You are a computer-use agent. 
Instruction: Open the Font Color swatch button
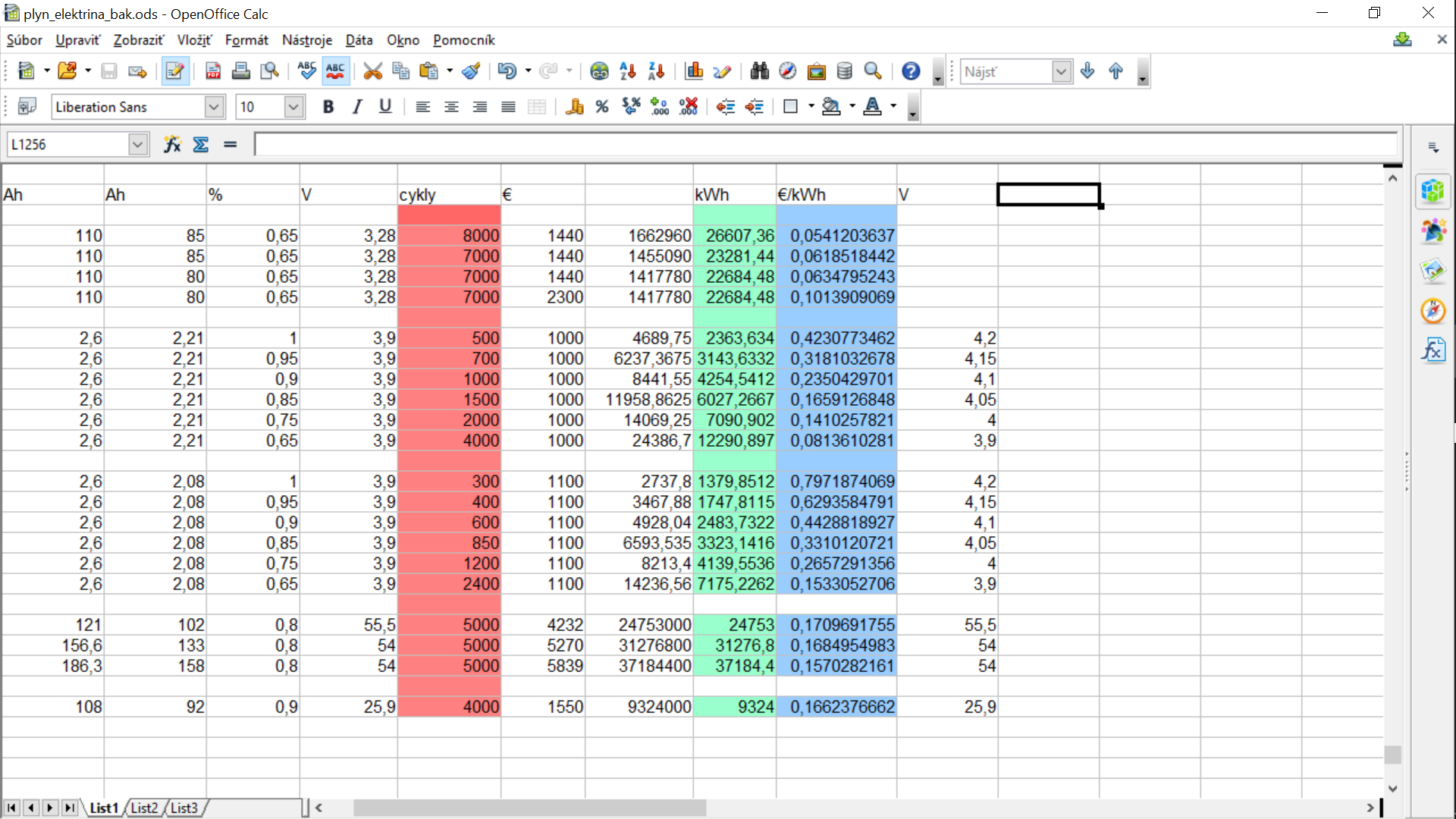[873, 107]
